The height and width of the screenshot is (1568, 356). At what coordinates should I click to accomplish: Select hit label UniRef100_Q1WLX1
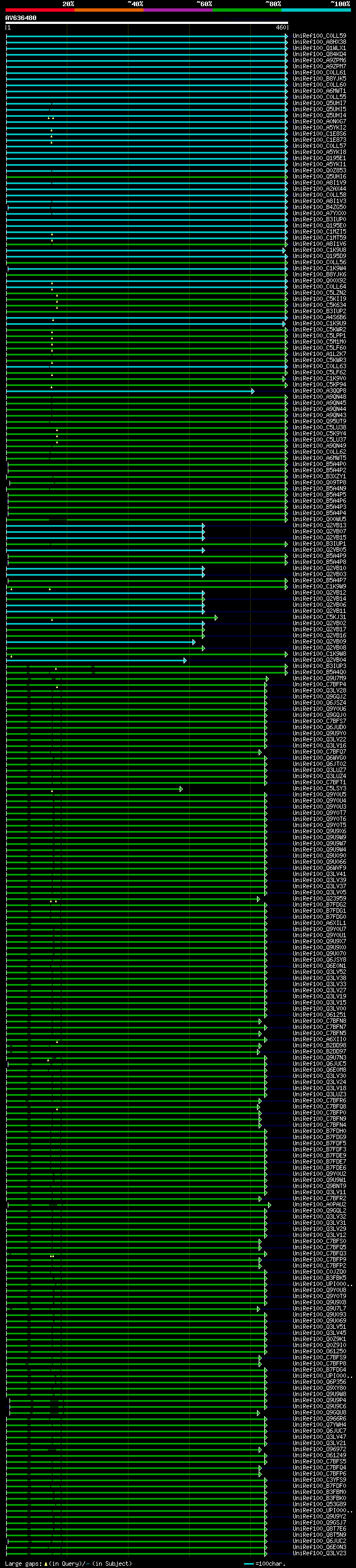pos(319,48)
